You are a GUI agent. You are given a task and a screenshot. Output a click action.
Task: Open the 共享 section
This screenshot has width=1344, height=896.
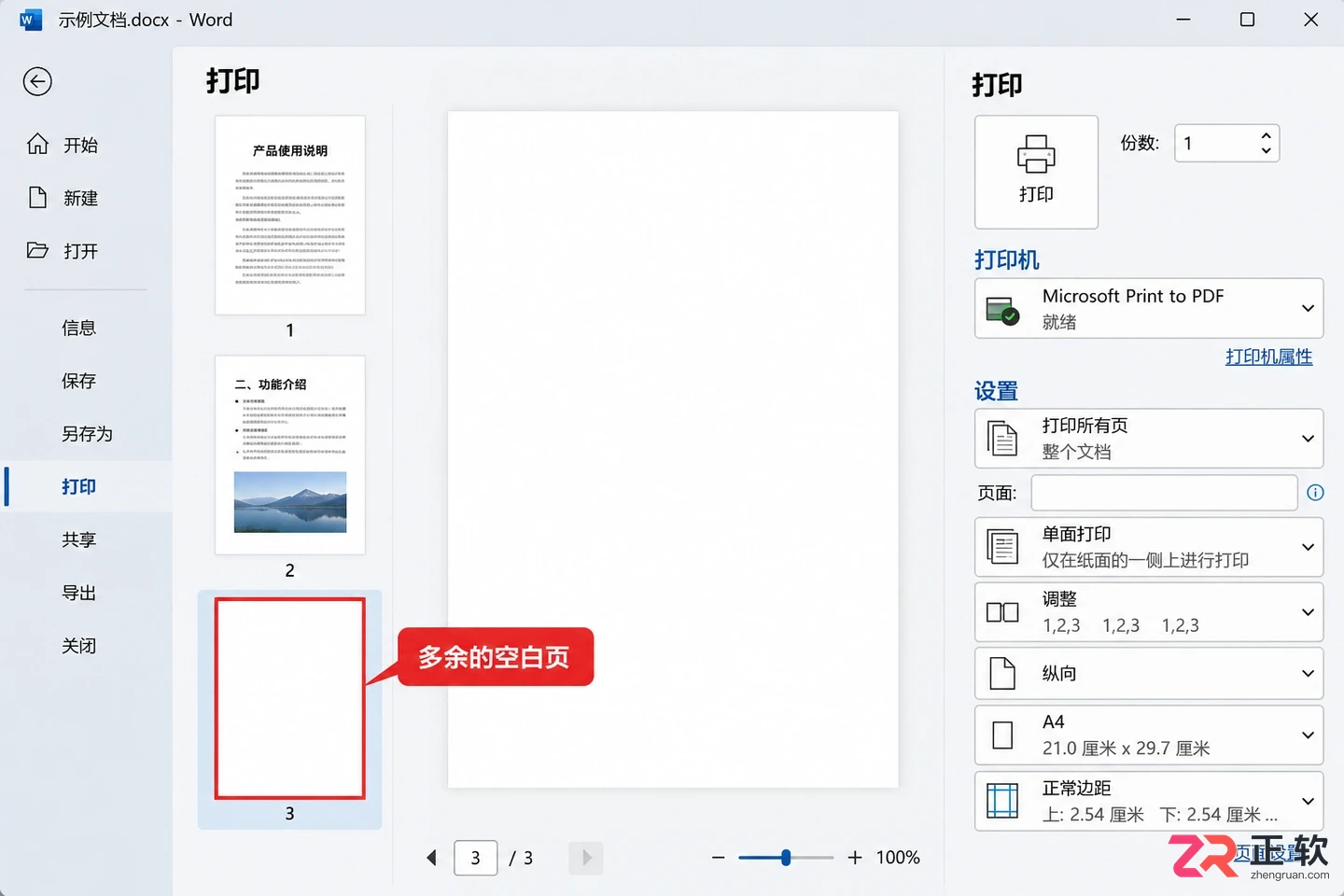tap(79, 539)
